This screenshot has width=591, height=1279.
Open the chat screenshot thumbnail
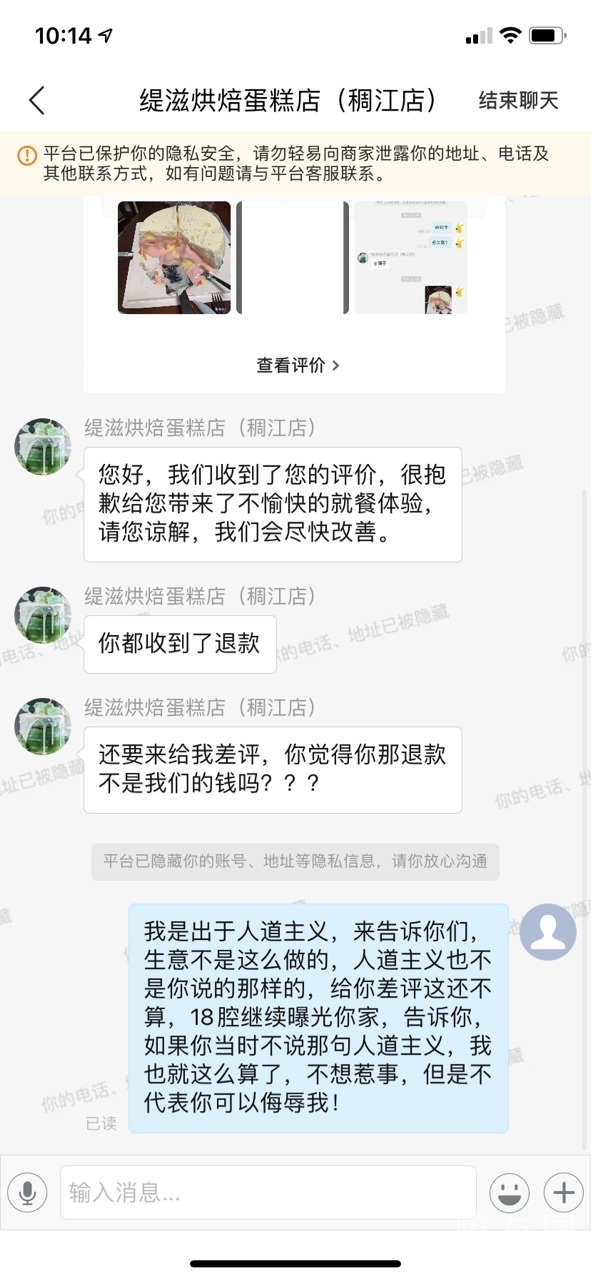click(x=411, y=258)
